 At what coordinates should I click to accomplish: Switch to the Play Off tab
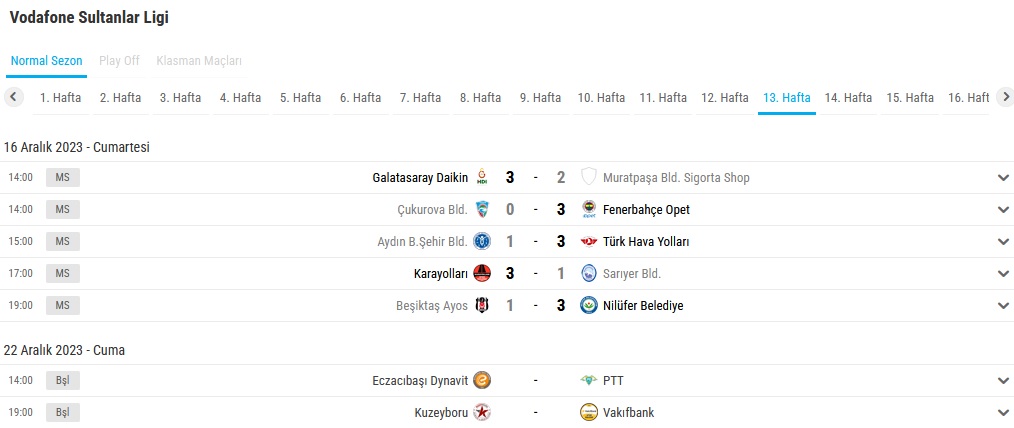119,61
